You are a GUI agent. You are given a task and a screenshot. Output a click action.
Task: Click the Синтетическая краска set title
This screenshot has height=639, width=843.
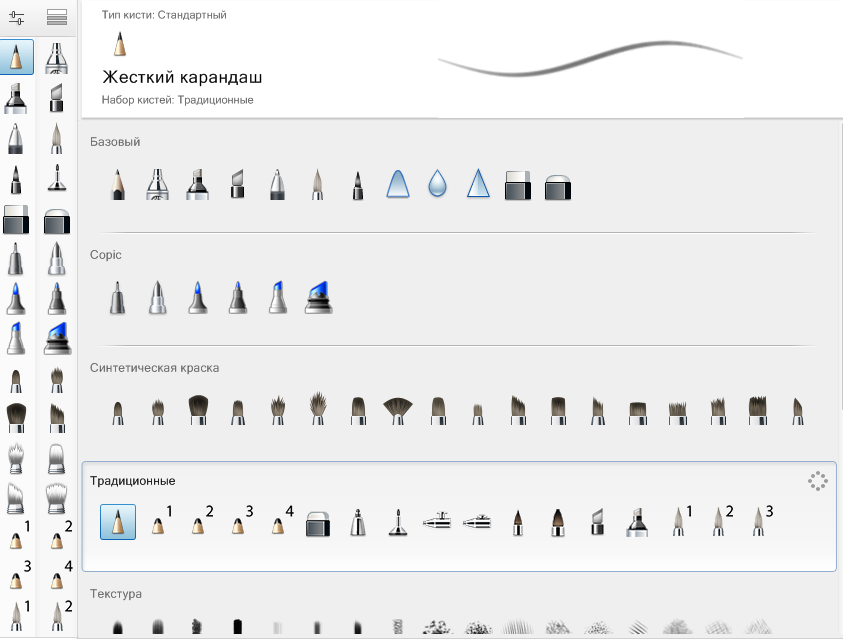(154, 368)
